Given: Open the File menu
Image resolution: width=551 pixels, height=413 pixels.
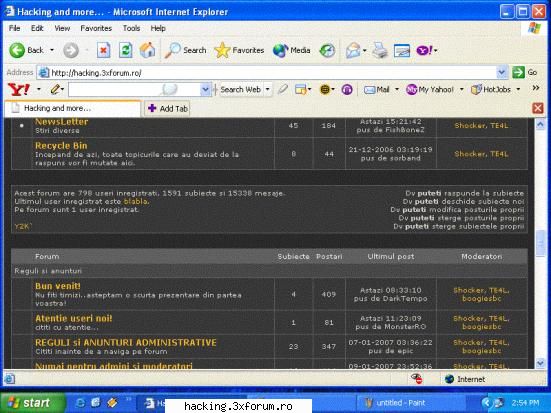Looking at the screenshot, I should [x=14, y=28].
